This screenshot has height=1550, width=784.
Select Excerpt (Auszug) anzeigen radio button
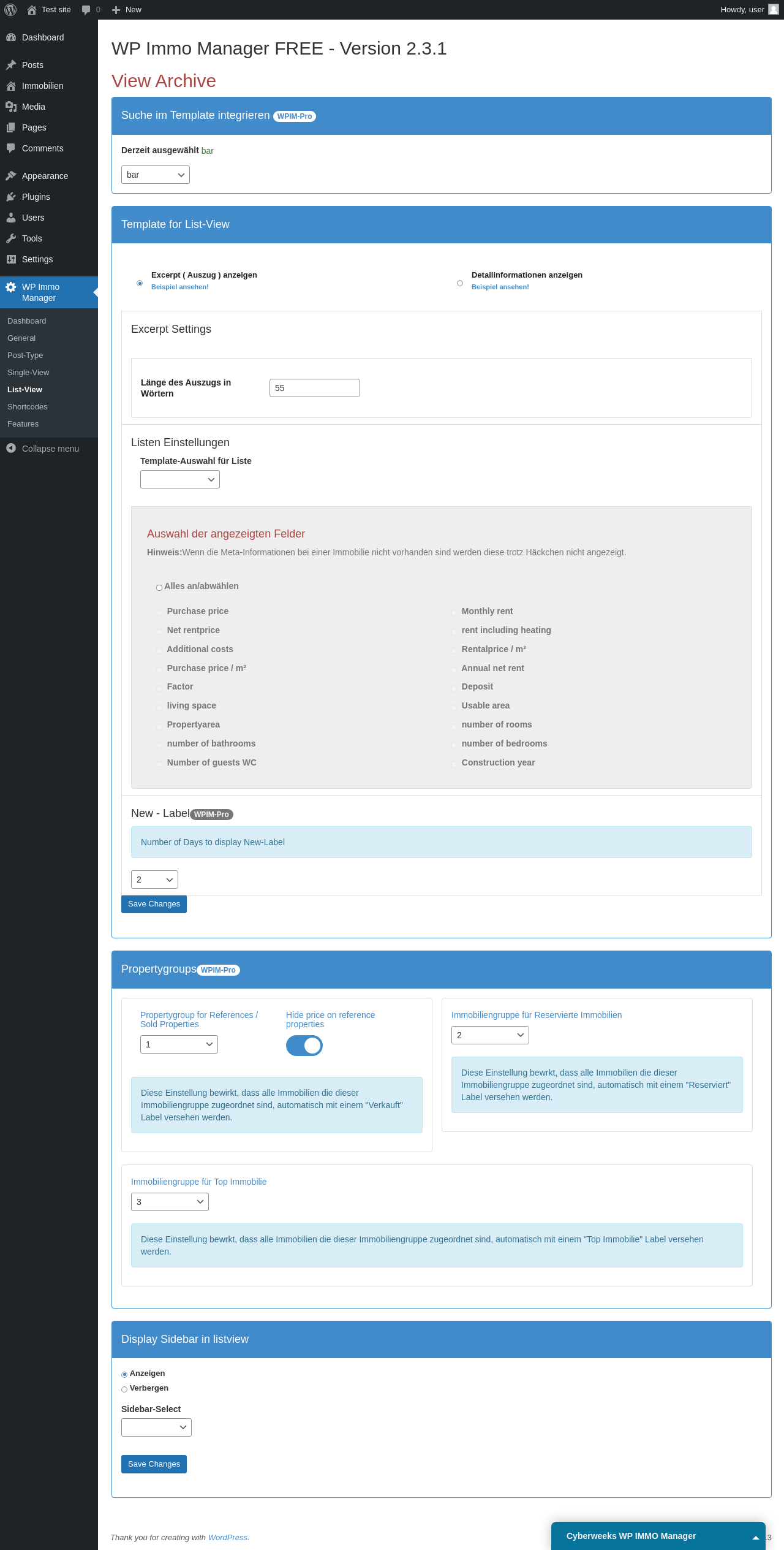[140, 283]
